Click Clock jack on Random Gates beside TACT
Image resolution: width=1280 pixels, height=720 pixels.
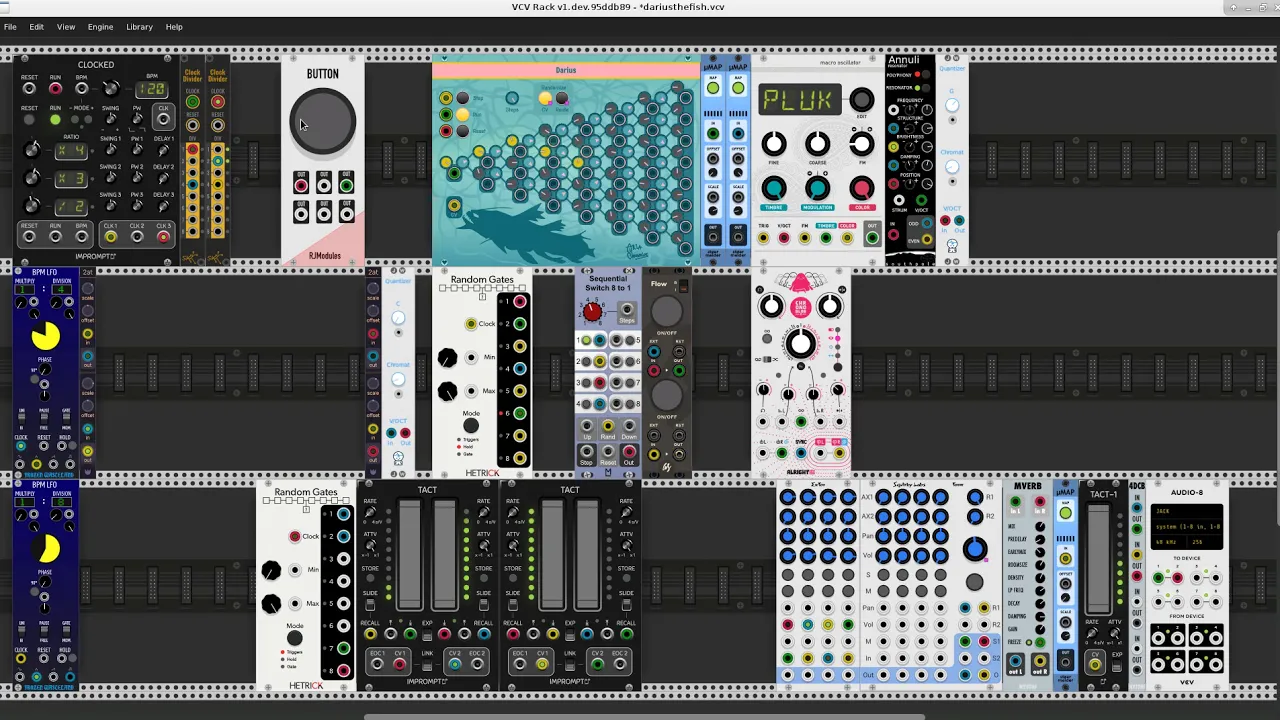click(x=295, y=537)
